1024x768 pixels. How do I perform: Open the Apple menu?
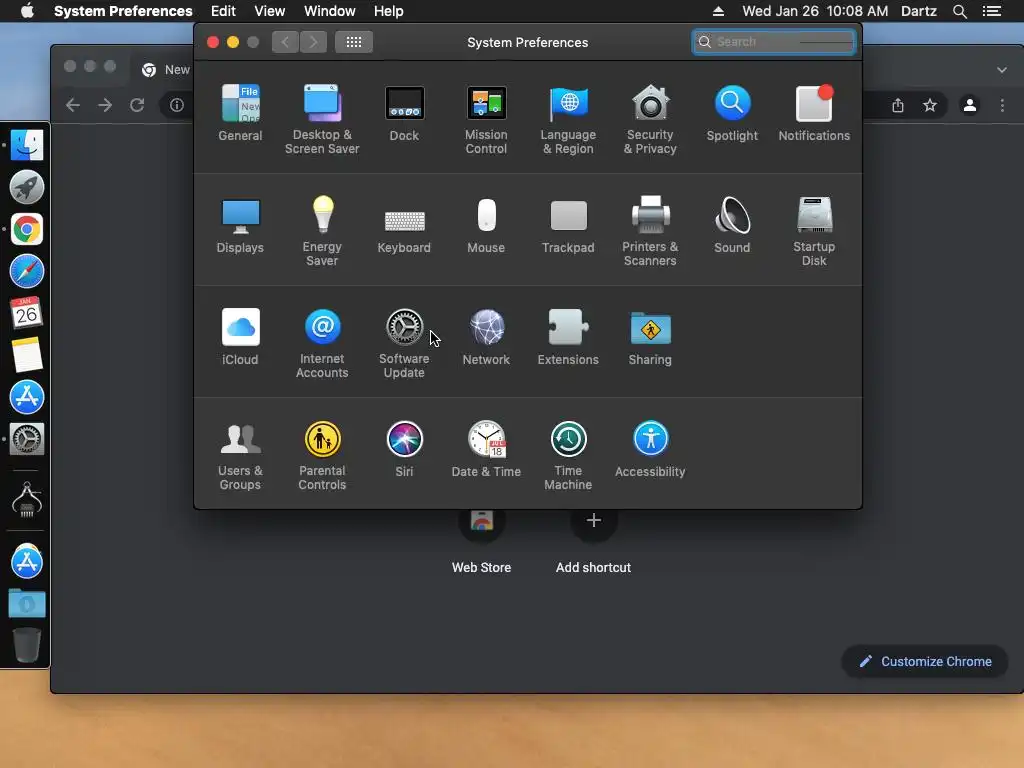click(x=27, y=11)
